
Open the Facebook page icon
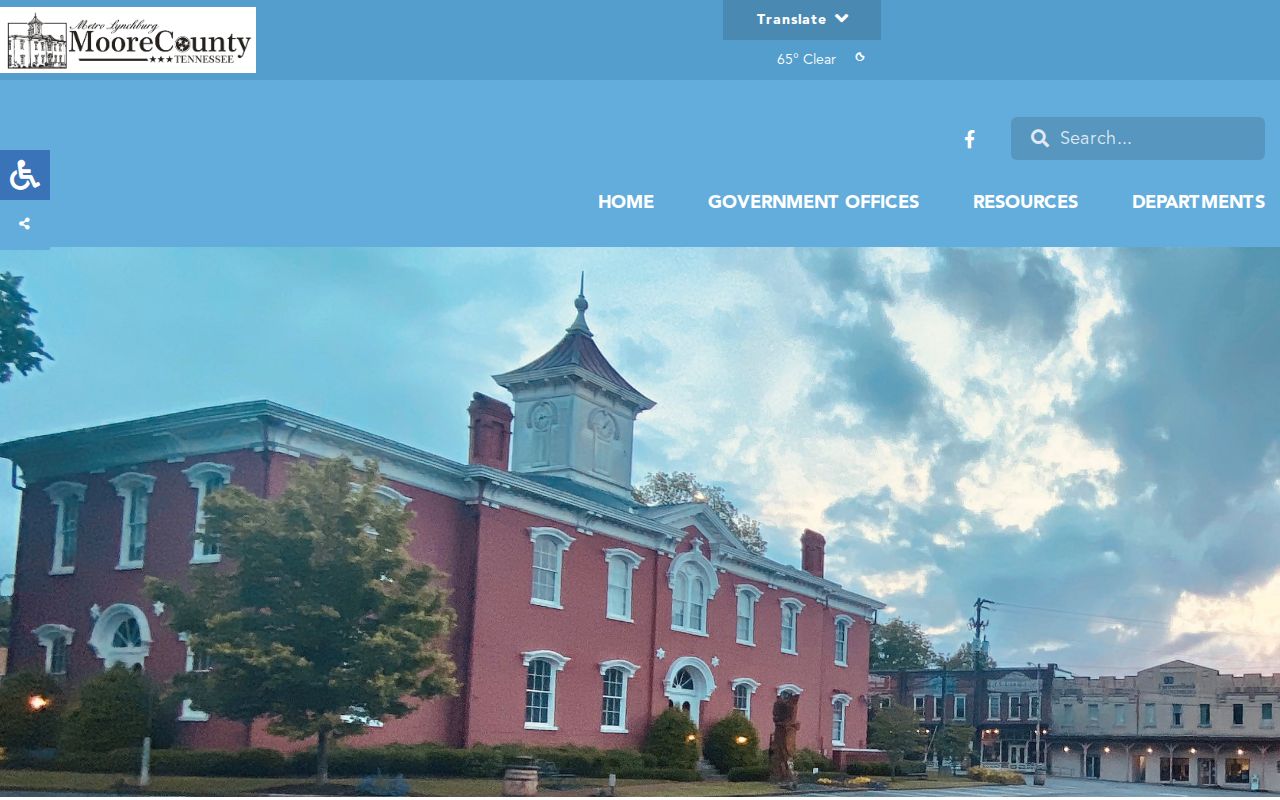[x=969, y=139]
